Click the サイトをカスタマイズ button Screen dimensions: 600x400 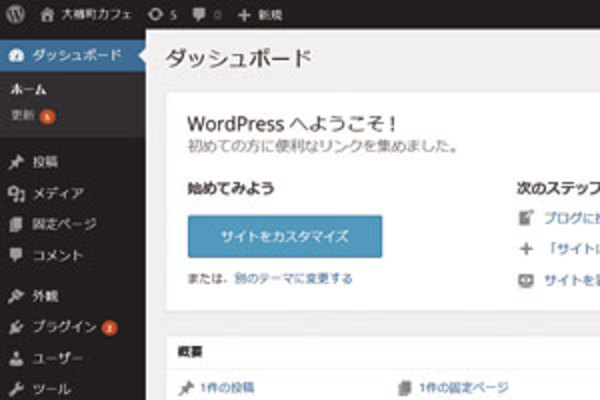(285, 237)
